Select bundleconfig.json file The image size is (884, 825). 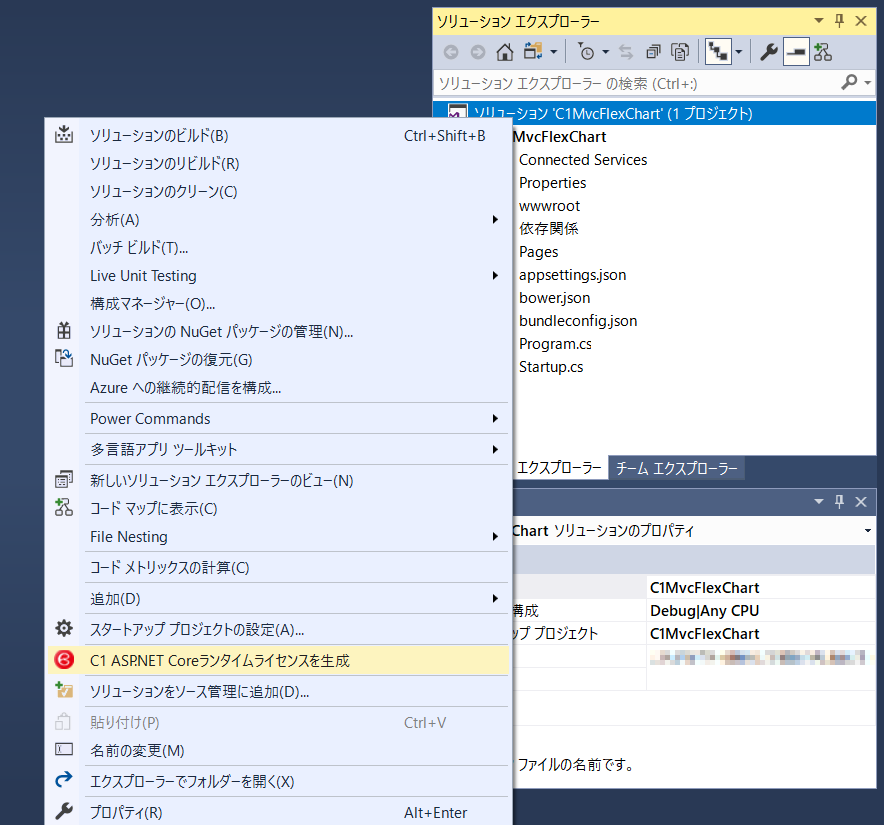coord(578,321)
